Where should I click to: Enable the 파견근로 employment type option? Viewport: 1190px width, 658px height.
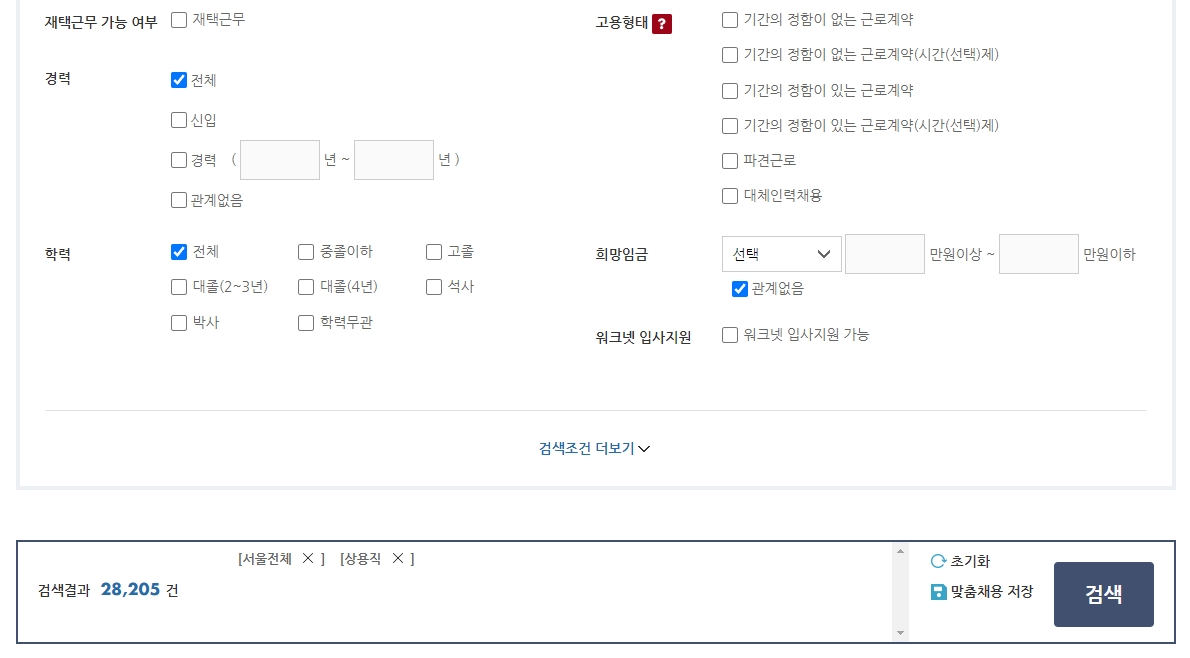click(730, 160)
